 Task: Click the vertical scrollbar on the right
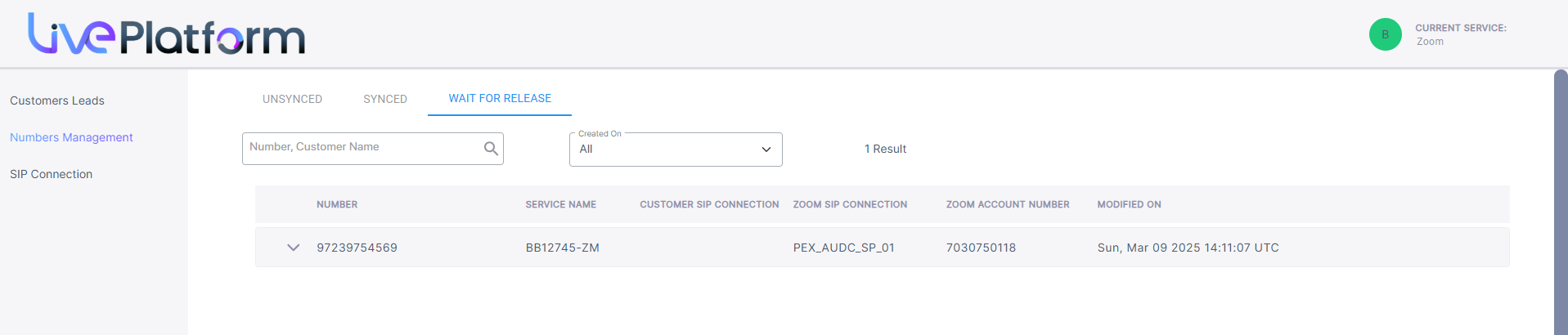click(x=1561, y=202)
